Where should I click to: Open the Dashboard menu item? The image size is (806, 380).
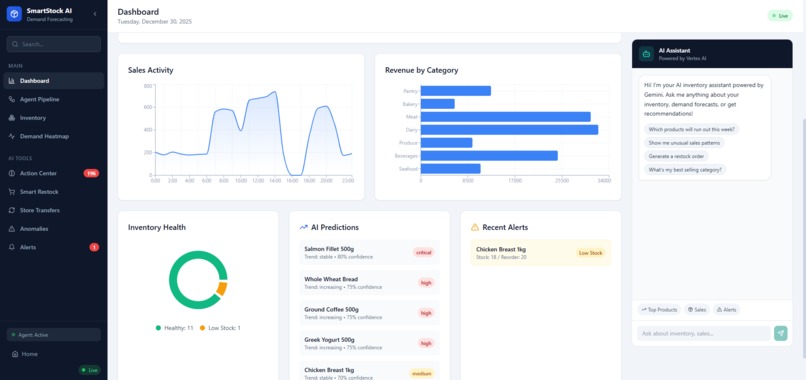click(53, 81)
